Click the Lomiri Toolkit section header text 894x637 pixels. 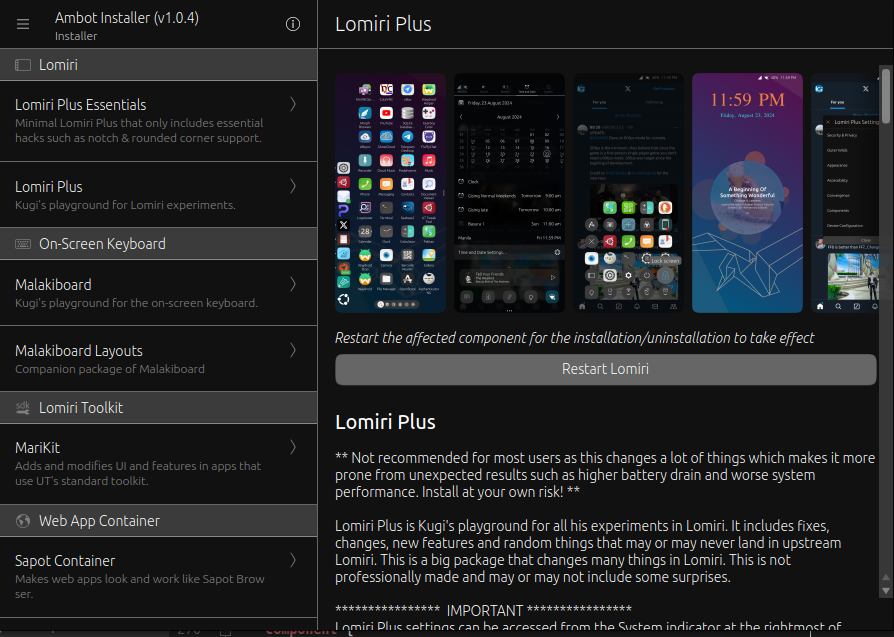81,408
